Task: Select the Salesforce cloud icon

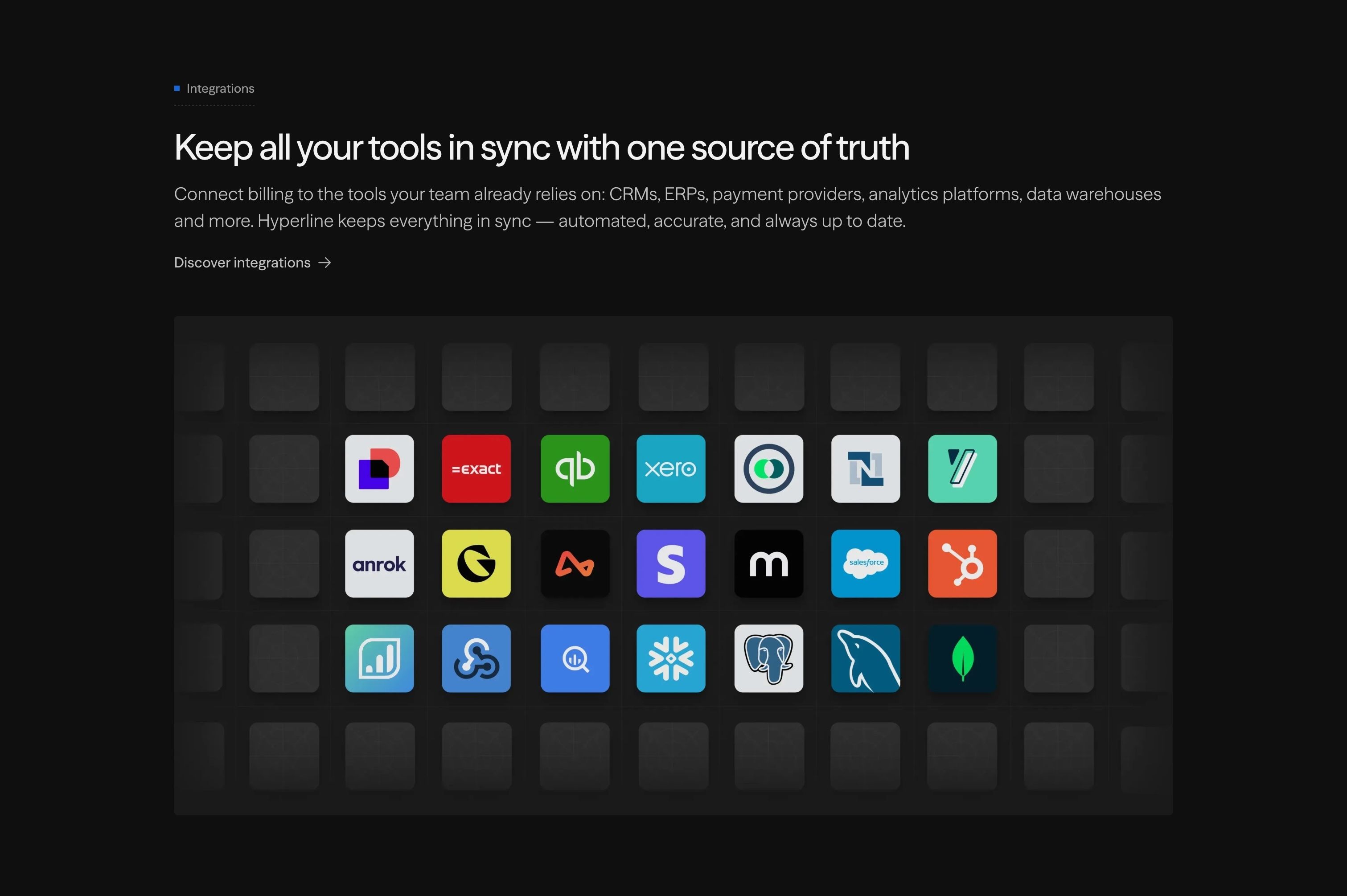Action: [x=866, y=563]
